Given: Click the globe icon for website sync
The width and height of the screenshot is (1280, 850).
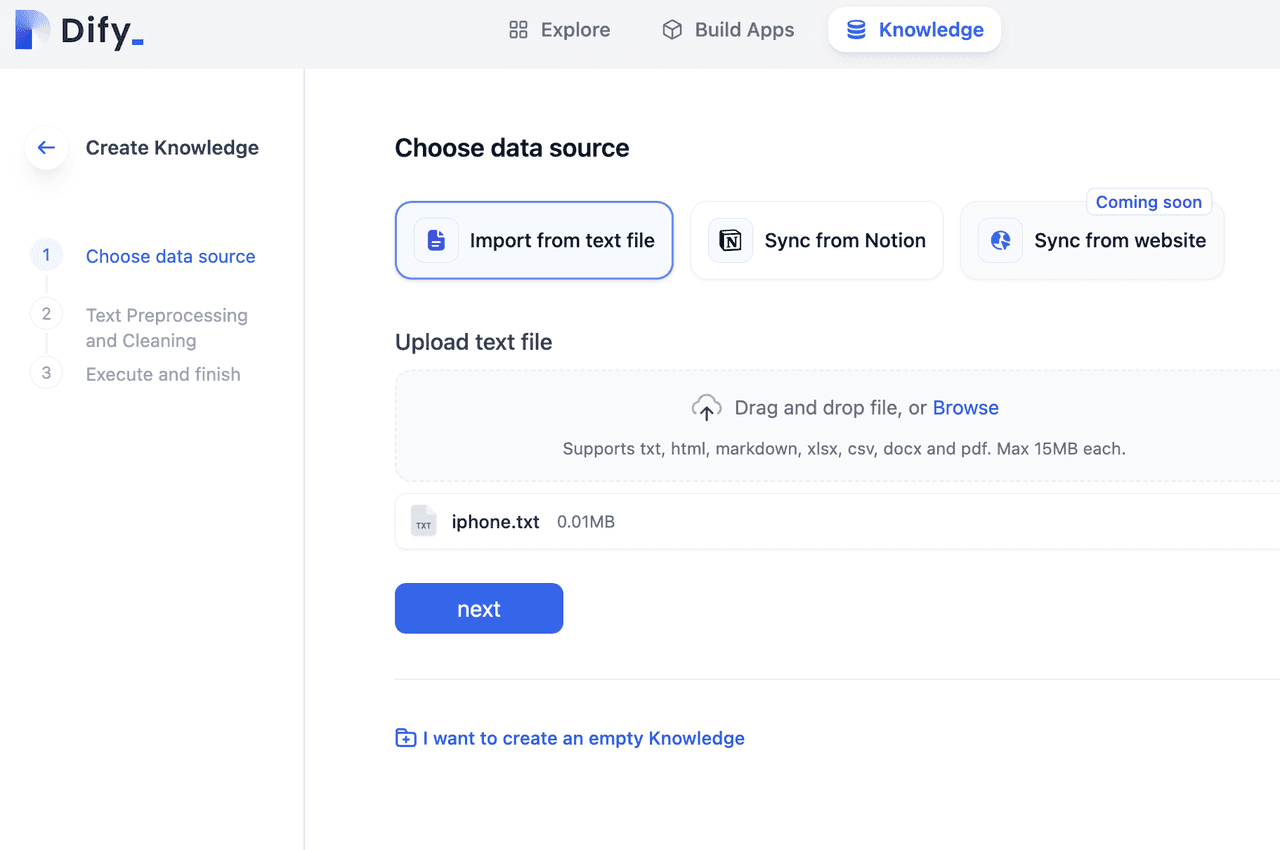Looking at the screenshot, I should pos(1000,241).
